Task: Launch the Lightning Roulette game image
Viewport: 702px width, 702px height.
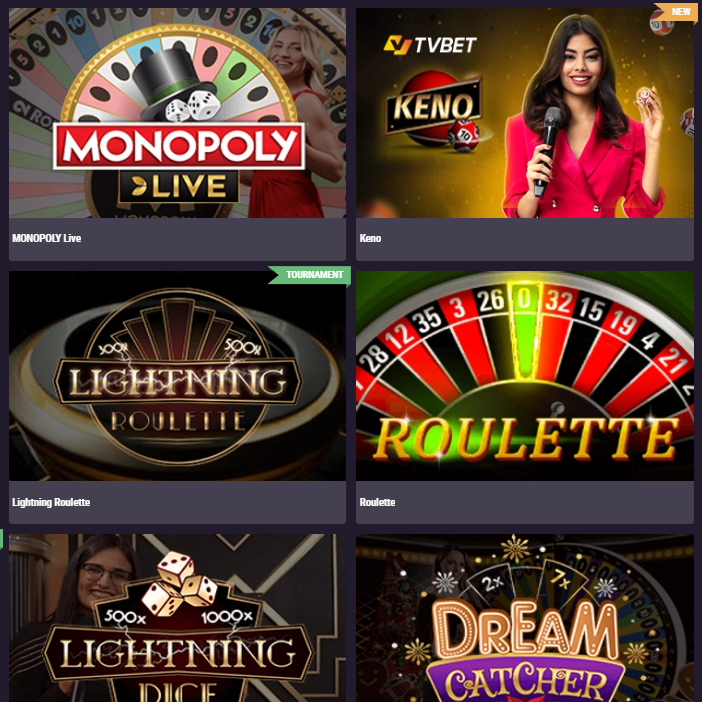Action: [x=177, y=376]
